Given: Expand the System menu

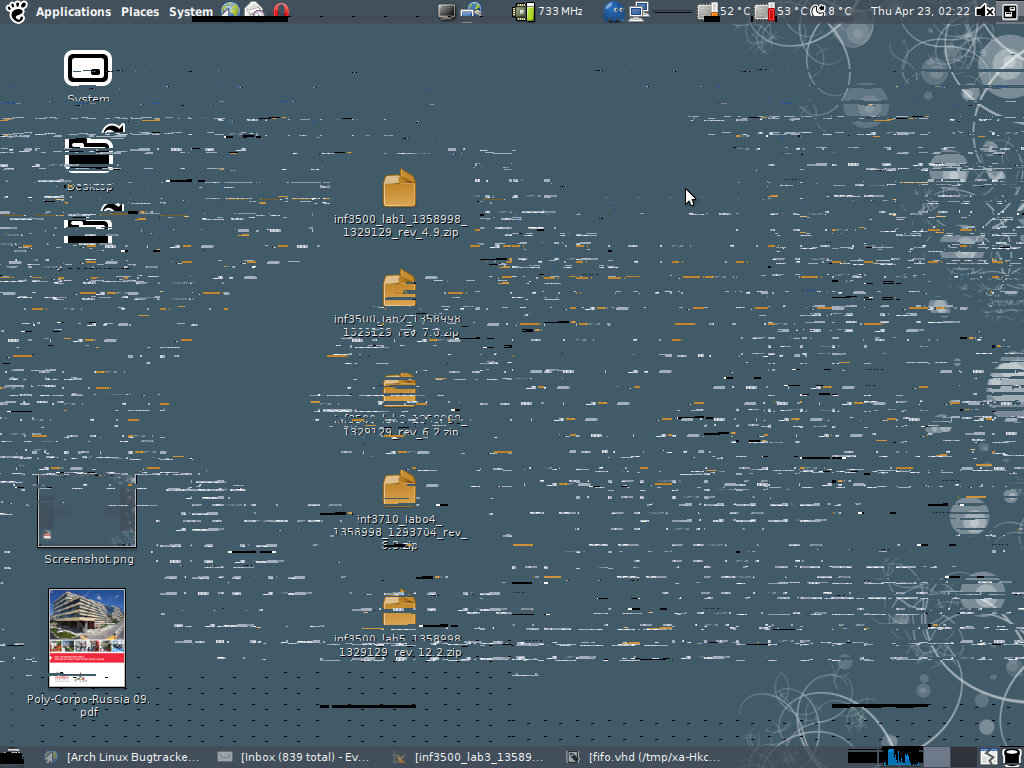Looking at the screenshot, I should point(190,12).
